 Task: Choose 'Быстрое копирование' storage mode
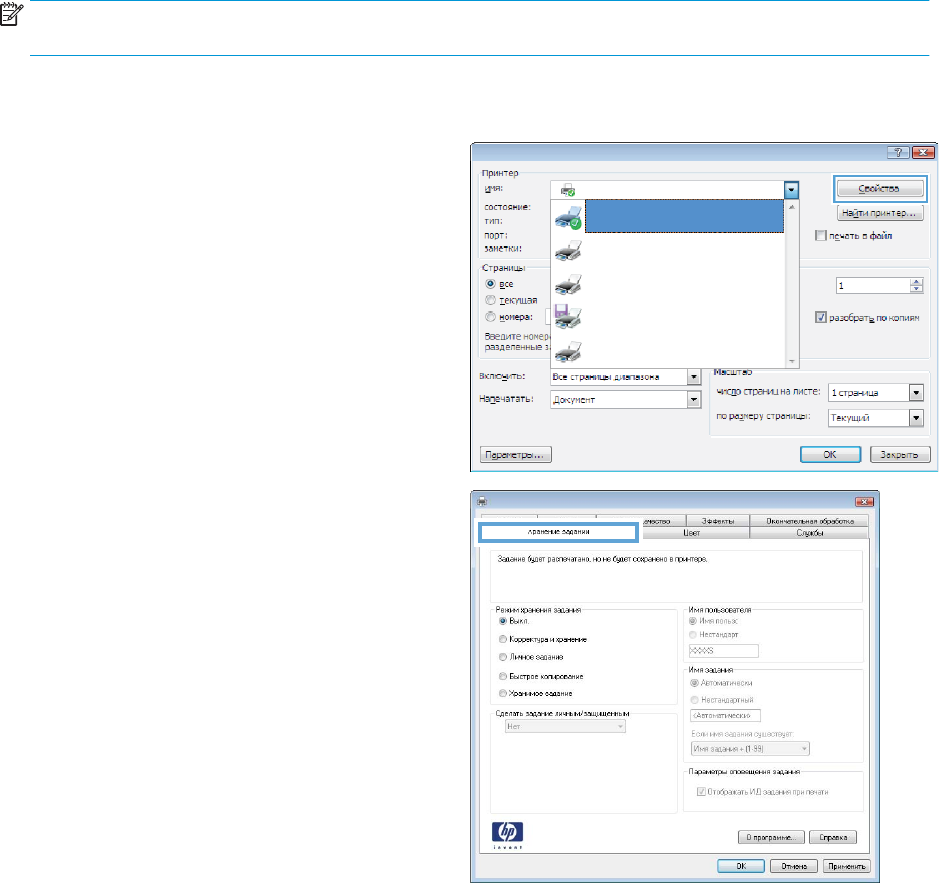tap(501, 676)
